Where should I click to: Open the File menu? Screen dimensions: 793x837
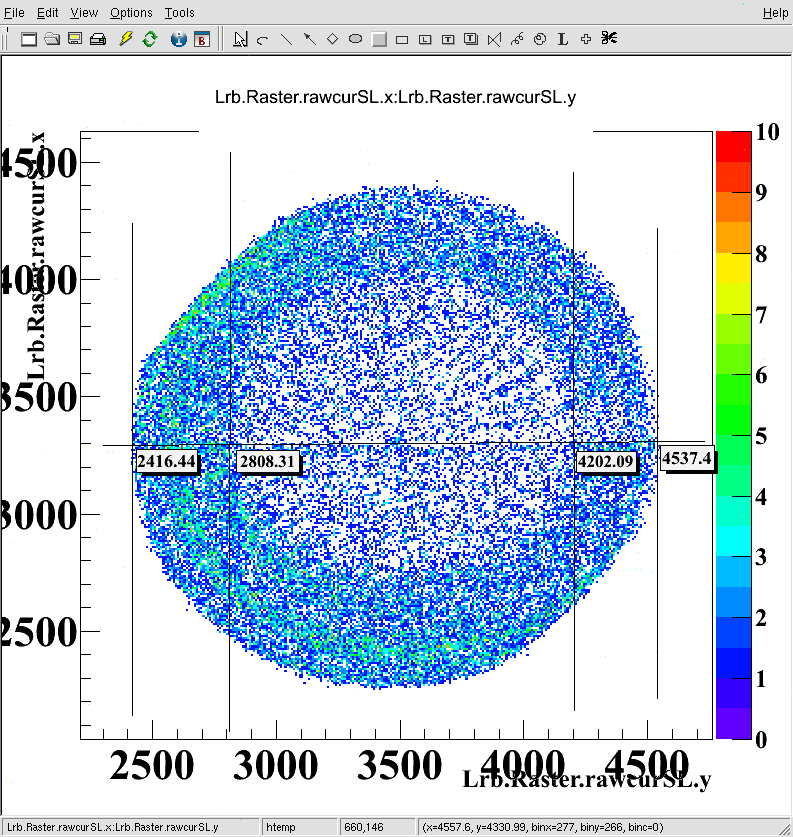coord(14,12)
